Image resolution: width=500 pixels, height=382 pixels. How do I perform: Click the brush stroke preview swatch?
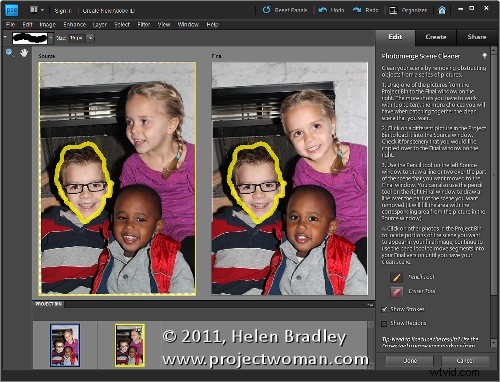(30, 38)
